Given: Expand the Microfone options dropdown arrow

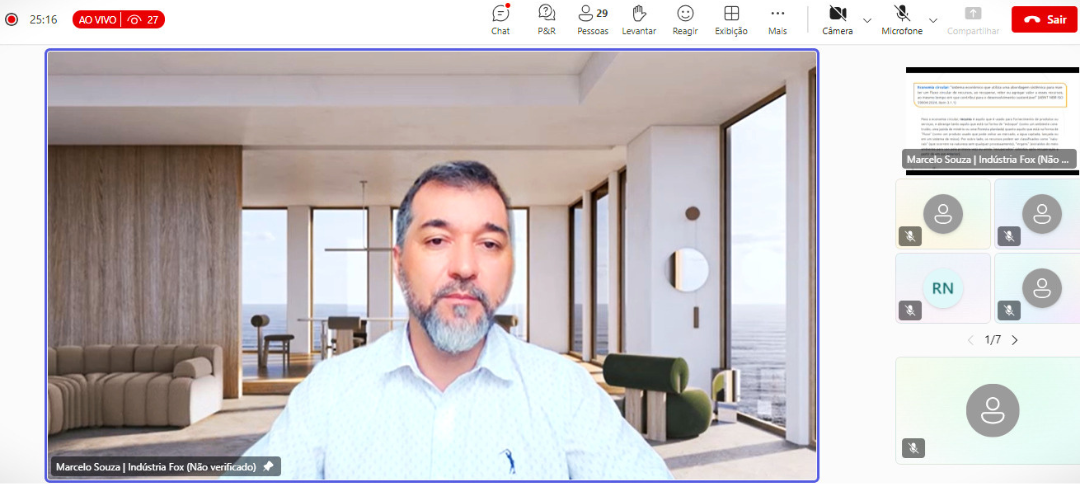Looking at the screenshot, I should pyautogui.click(x=933, y=20).
